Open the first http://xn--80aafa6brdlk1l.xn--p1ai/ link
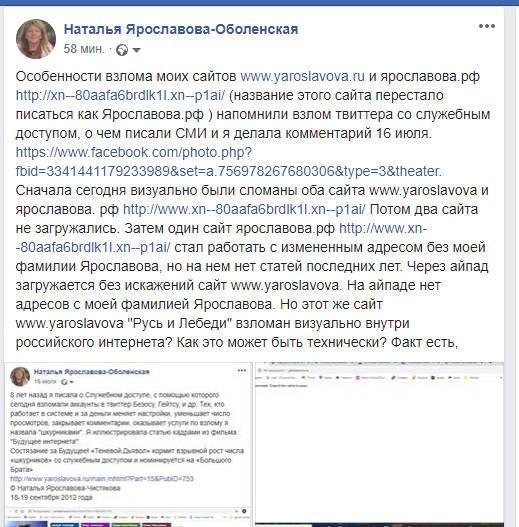This screenshot has width=519, height=527. click(120, 95)
